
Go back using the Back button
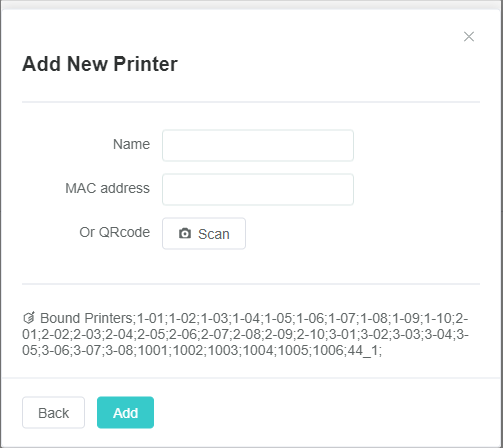click(x=53, y=412)
